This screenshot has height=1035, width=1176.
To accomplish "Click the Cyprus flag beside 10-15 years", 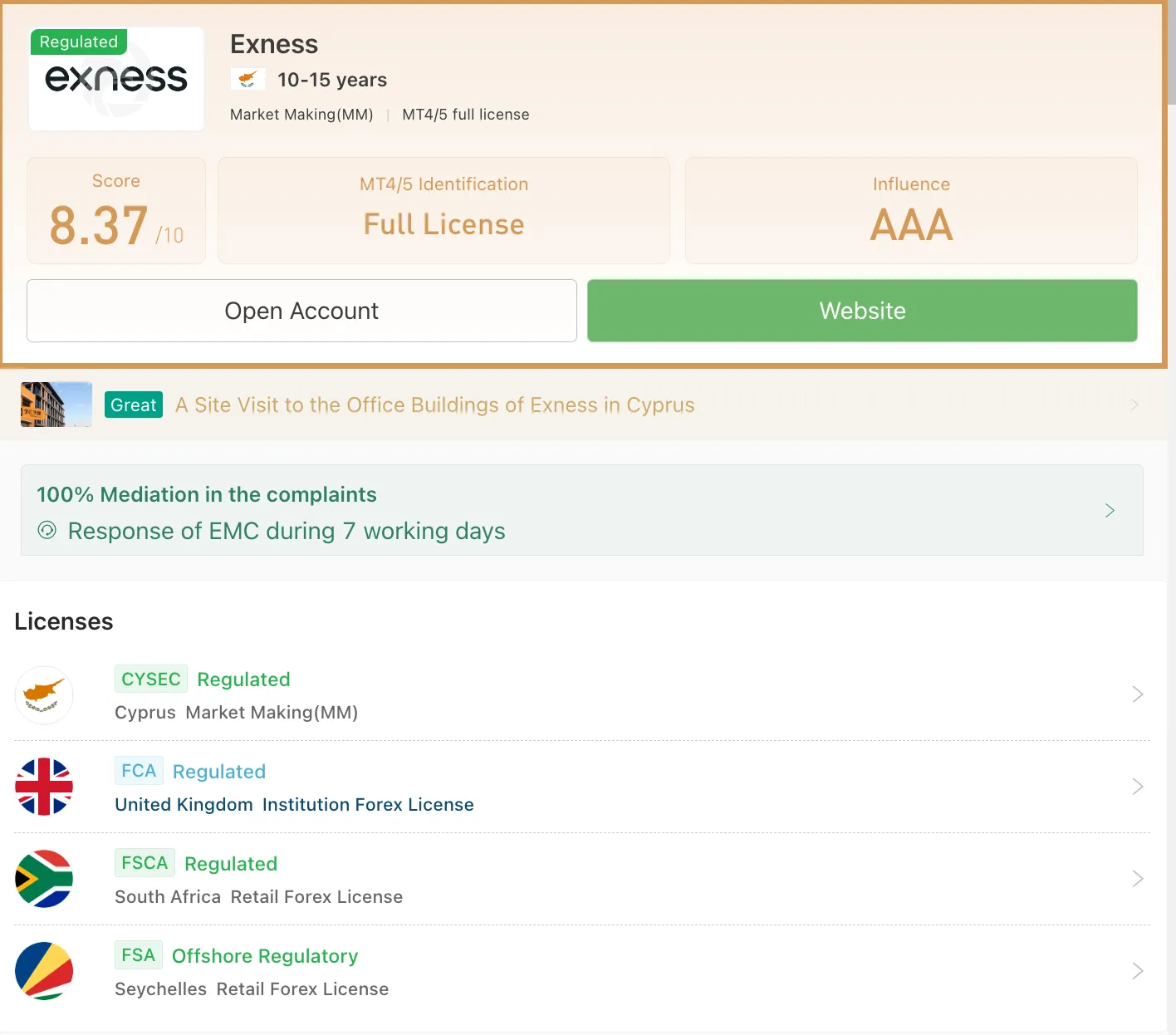I will click(x=247, y=80).
